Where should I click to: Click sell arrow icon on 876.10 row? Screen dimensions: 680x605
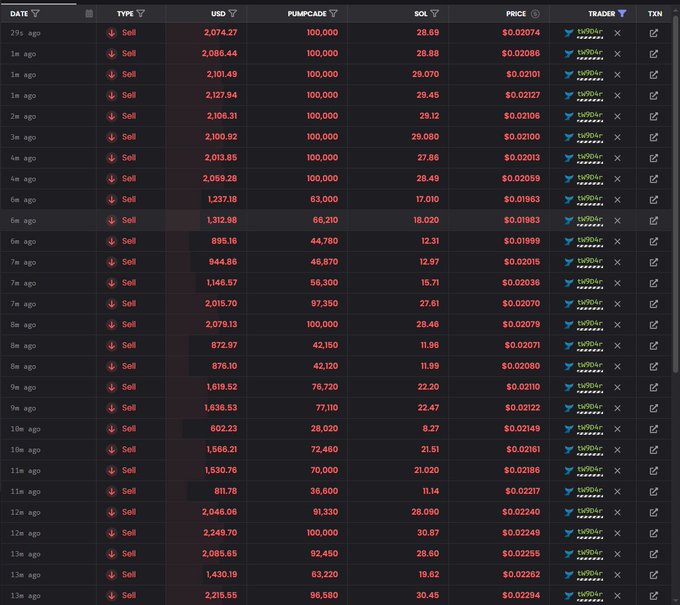tap(111, 366)
